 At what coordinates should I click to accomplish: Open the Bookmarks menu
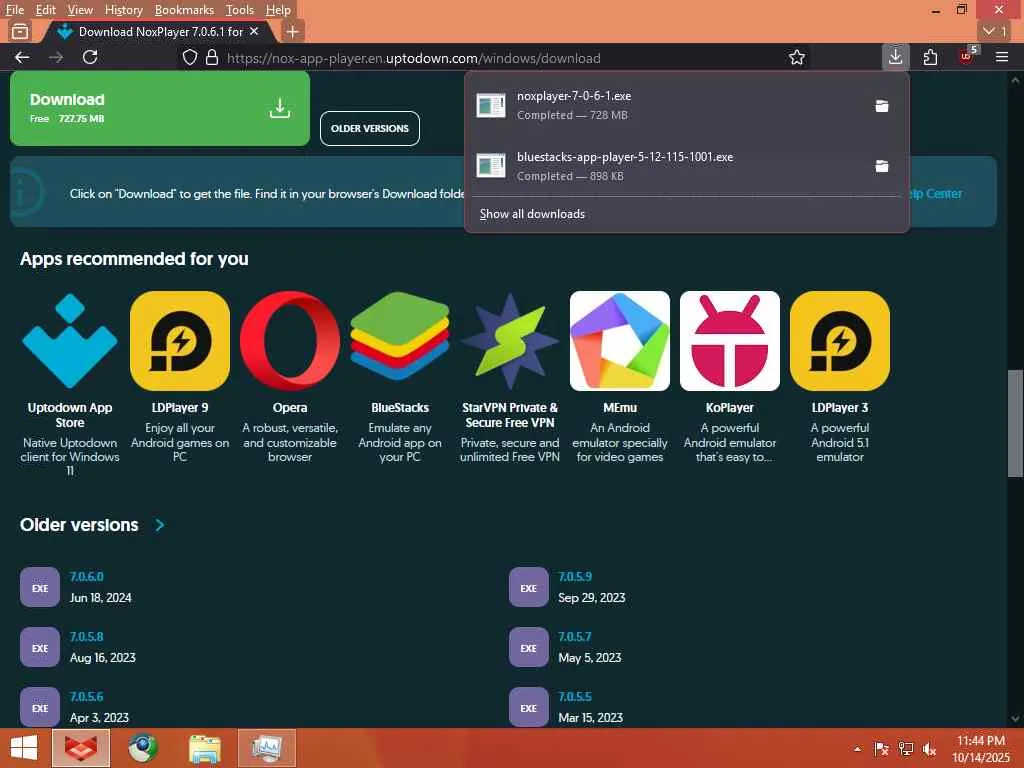(x=184, y=10)
